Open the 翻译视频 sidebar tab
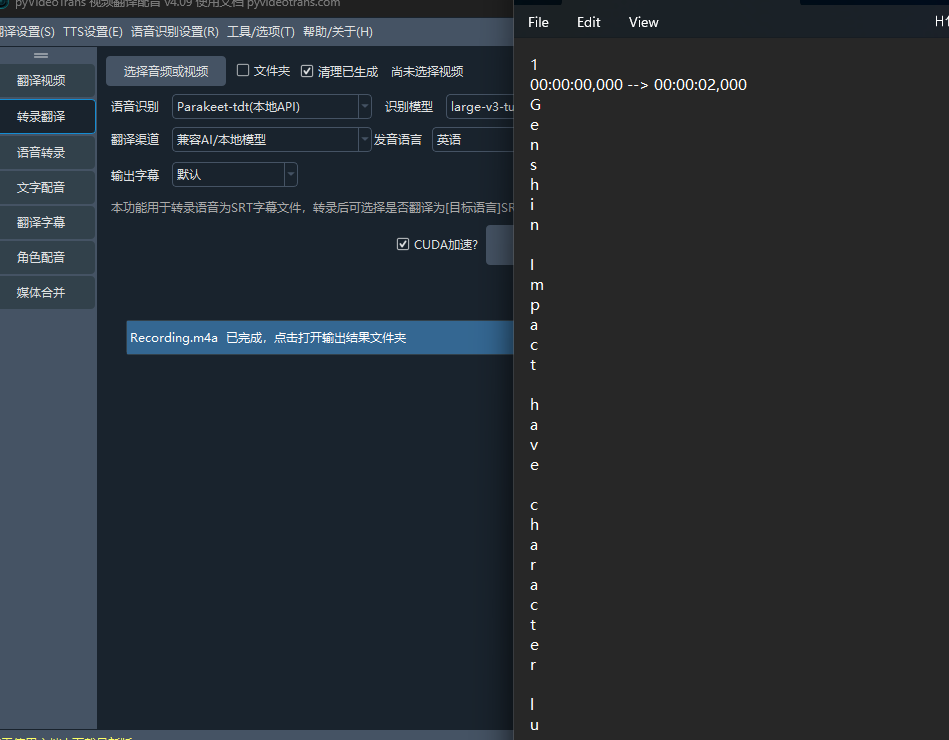 click(47, 80)
